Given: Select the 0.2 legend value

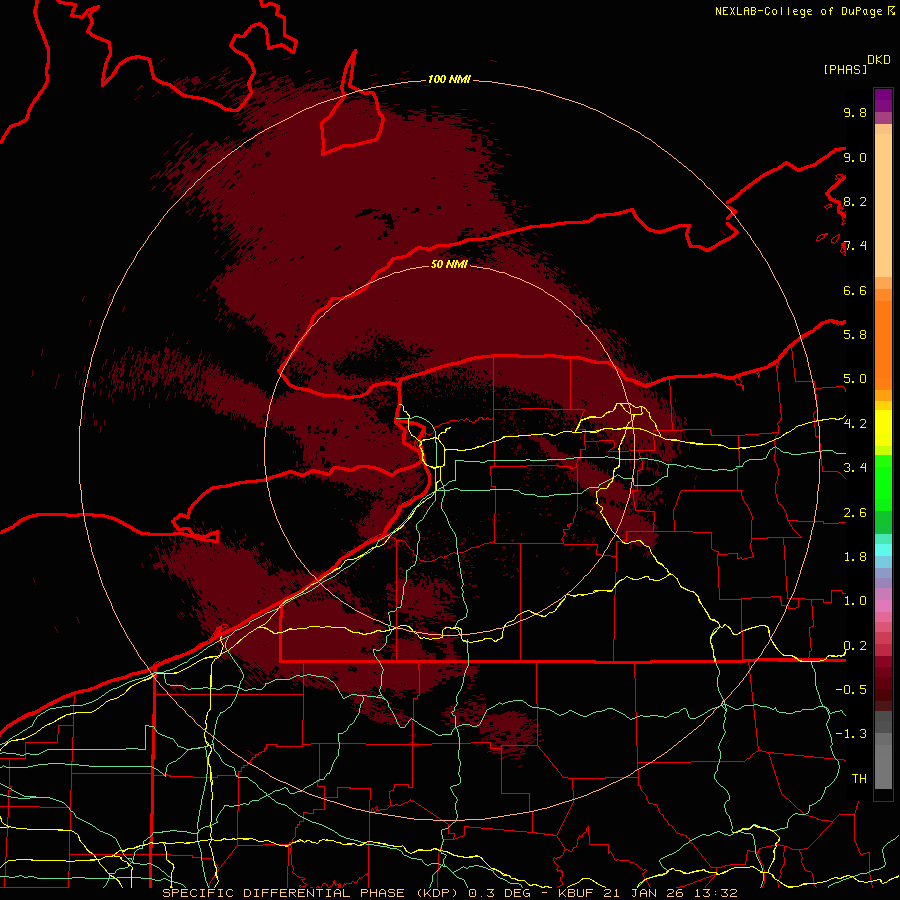Looking at the screenshot, I should tap(855, 646).
